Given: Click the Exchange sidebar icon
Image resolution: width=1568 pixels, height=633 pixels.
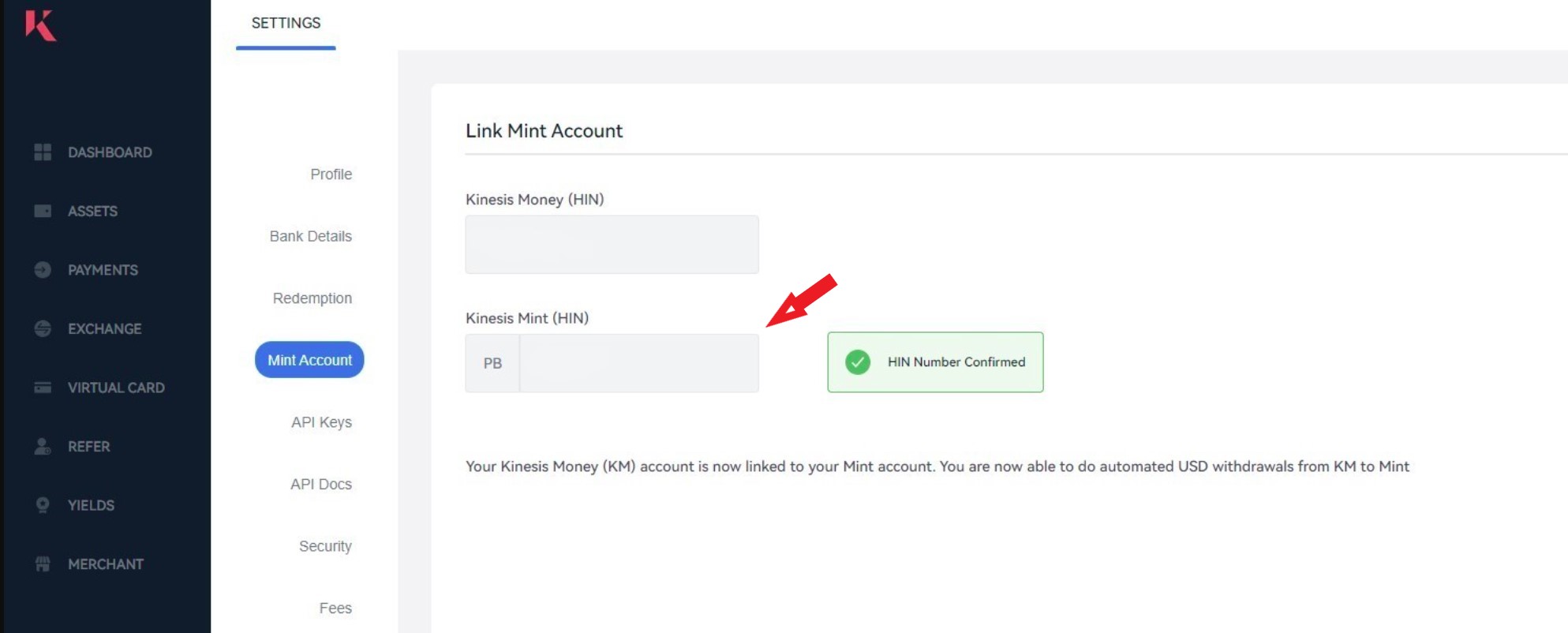Looking at the screenshot, I should (43, 328).
